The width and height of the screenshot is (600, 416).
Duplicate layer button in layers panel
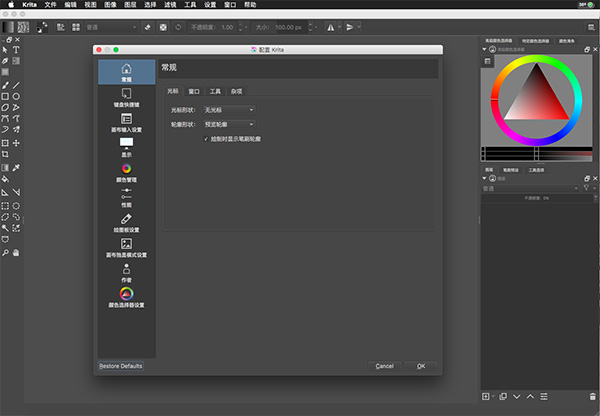[x=503, y=396]
